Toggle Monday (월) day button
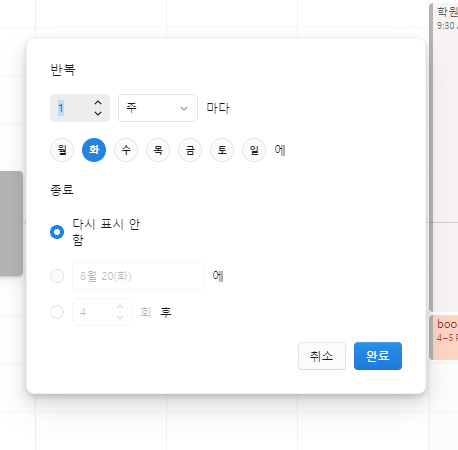The height and width of the screenshot is (450, 458). point(62,150)
